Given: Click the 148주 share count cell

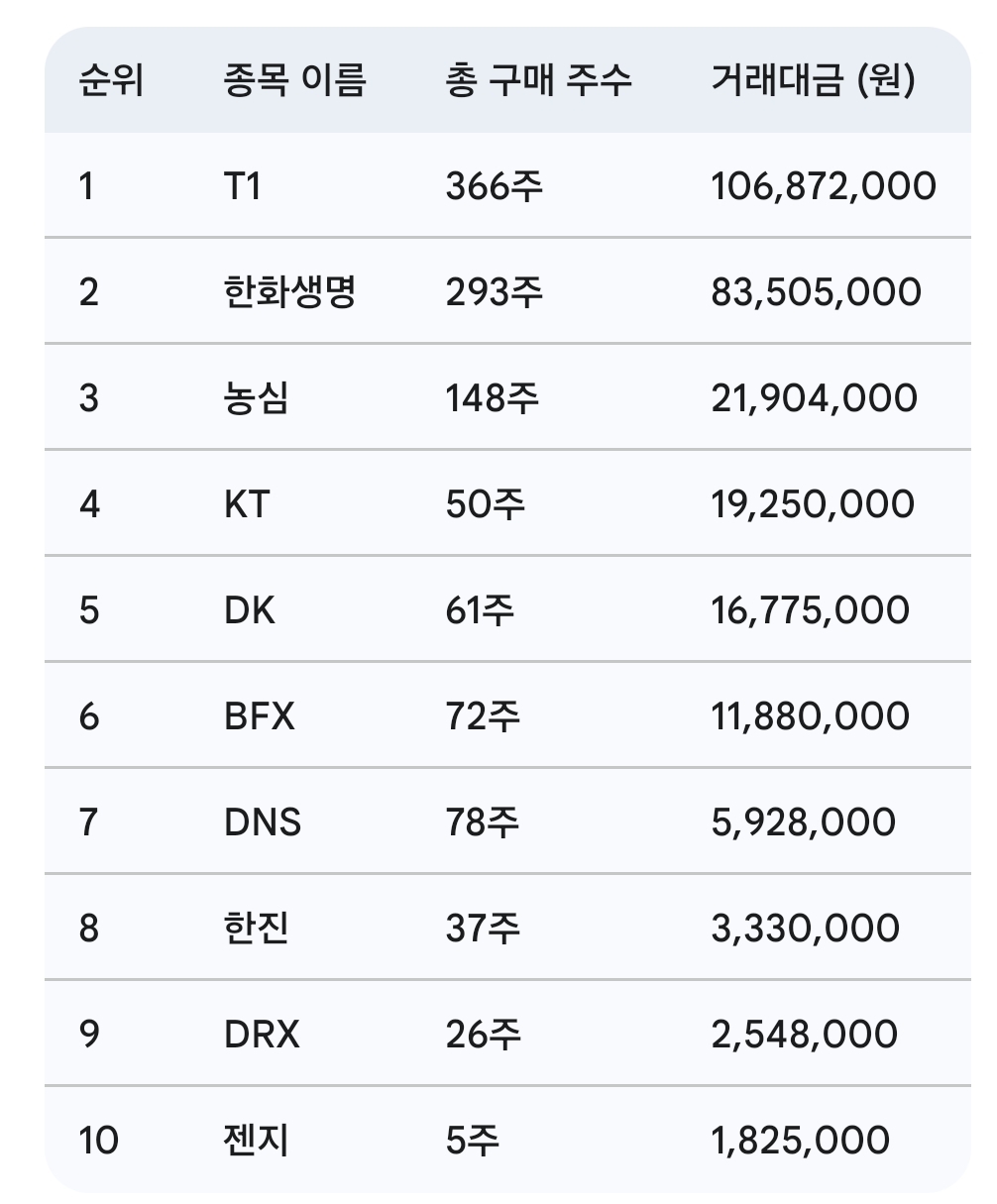Looking at the screenshot, I should click(x=493, y=398).
